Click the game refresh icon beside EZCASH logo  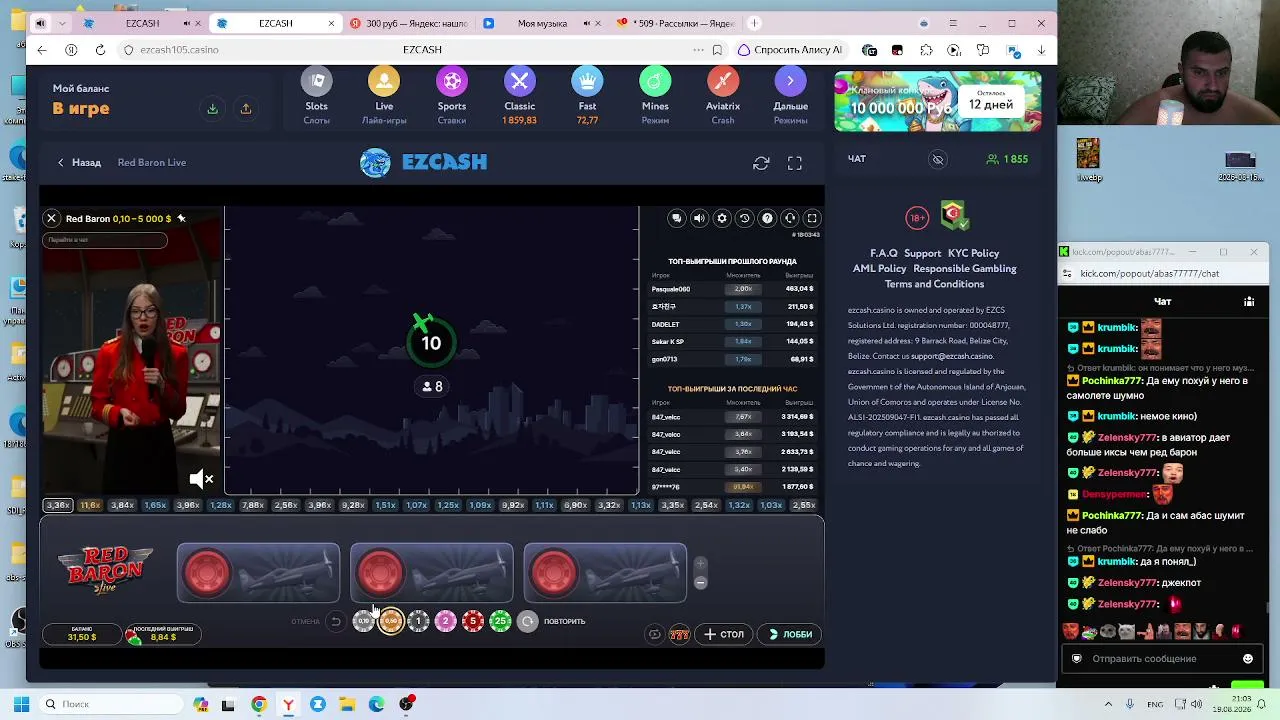[x=761, y=163]
